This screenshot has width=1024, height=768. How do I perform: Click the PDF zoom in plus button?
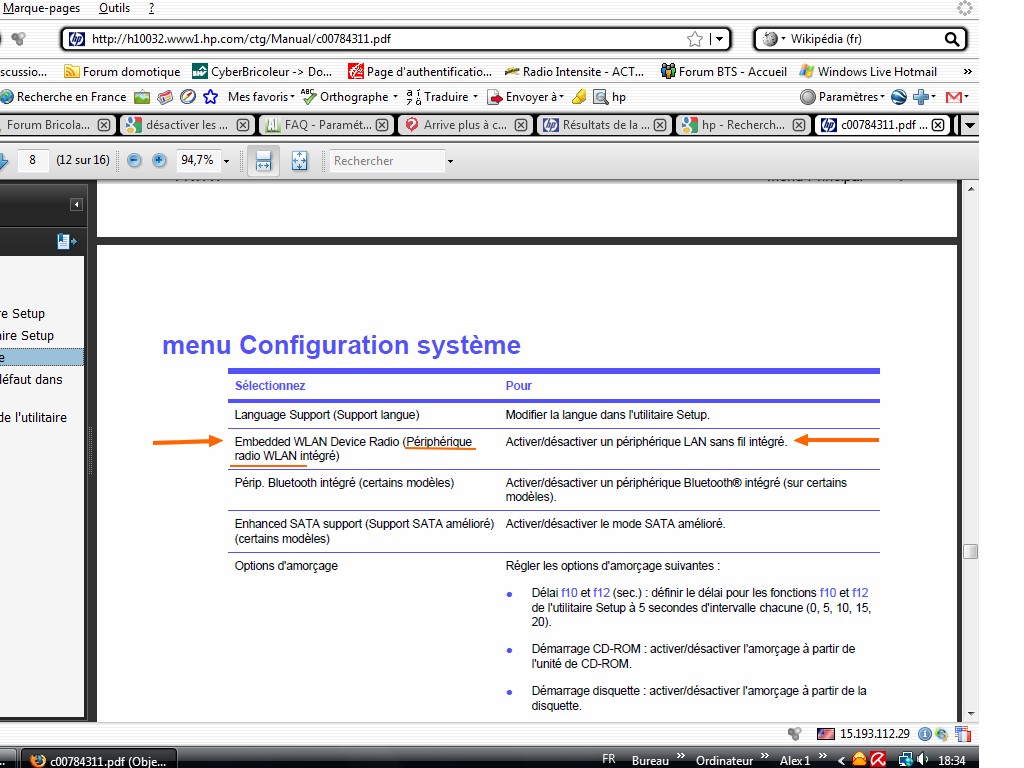[x=159, y=161]
